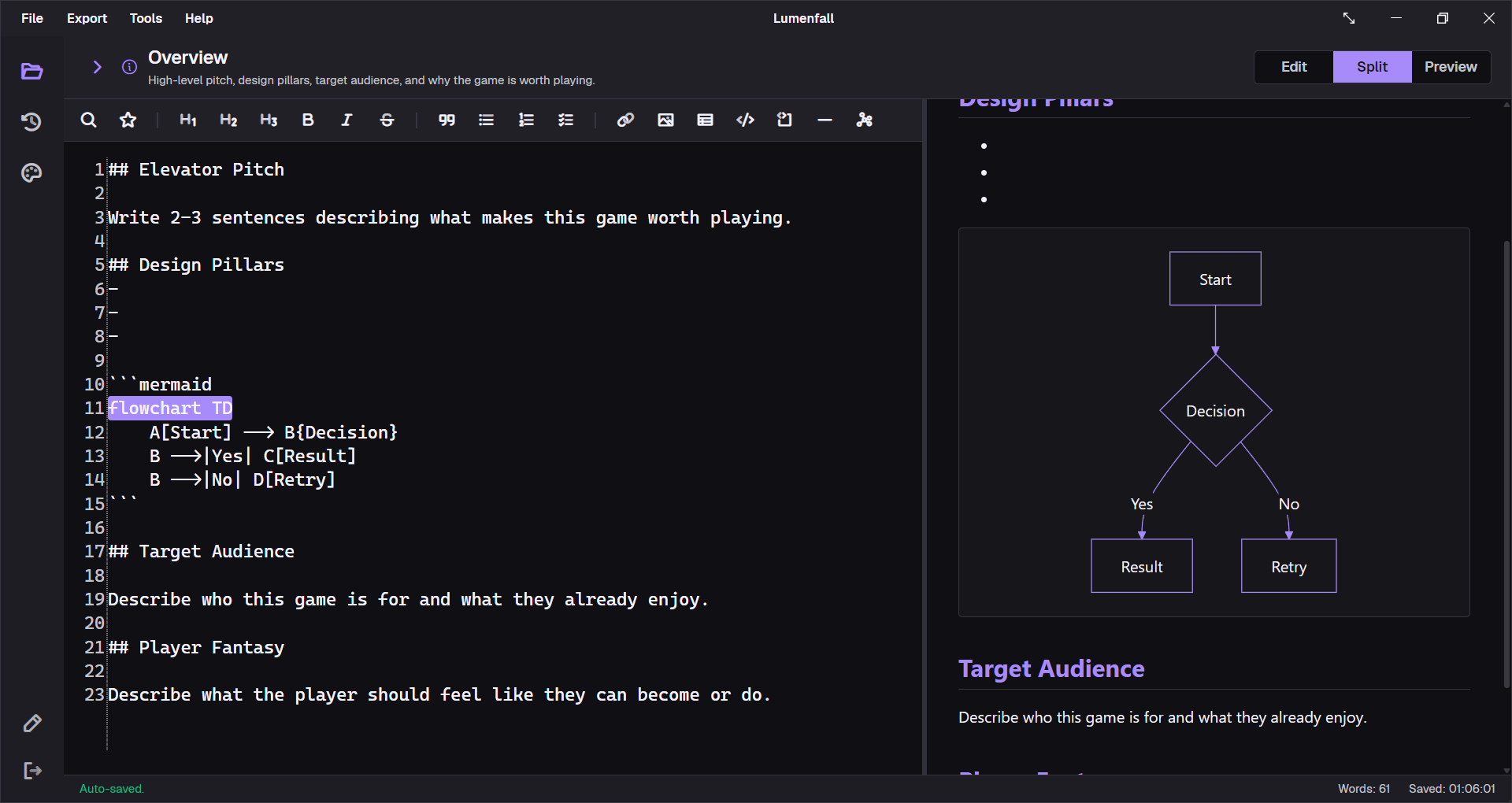Open the theme palette icon
Screen dimensions: 1512x803
[31, 172]
